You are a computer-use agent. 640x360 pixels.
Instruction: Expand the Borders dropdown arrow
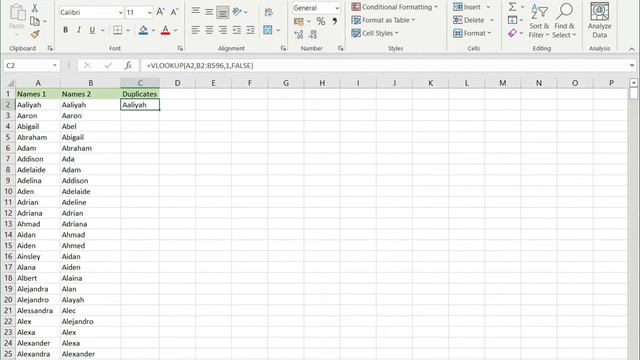click(128, 30)
